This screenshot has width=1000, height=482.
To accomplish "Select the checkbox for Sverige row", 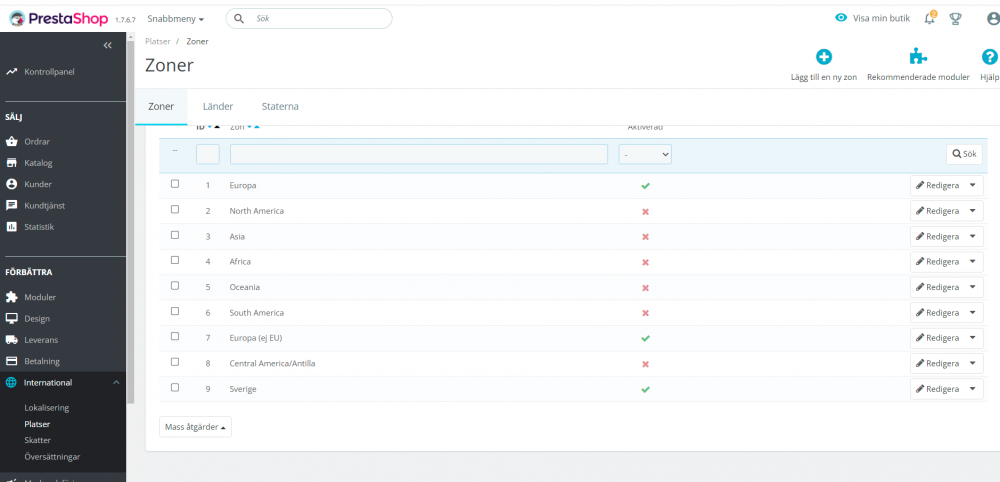I will point(175,387).
